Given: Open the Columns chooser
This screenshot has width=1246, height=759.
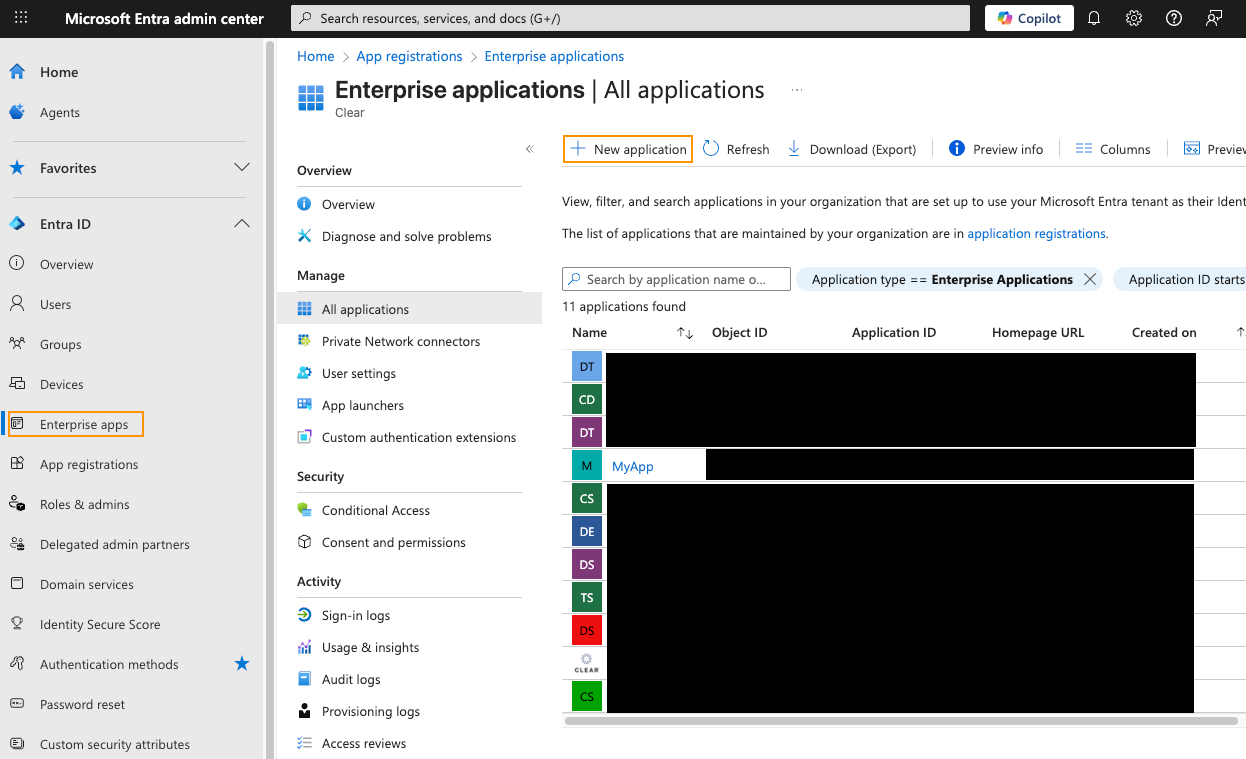Looking at the screenshot, I should click(x=1113, y=149).
